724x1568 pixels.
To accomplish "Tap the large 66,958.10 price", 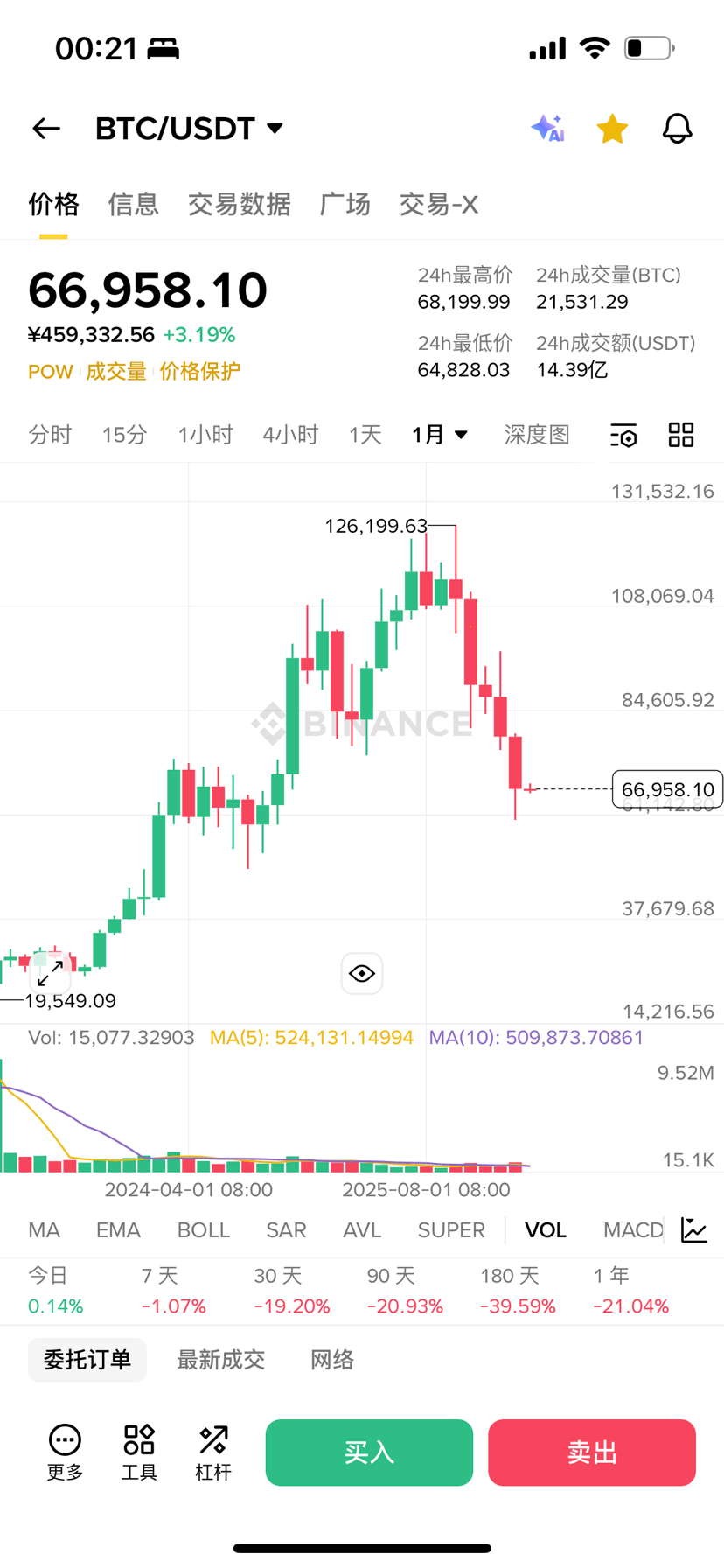I will click(148, 290).
